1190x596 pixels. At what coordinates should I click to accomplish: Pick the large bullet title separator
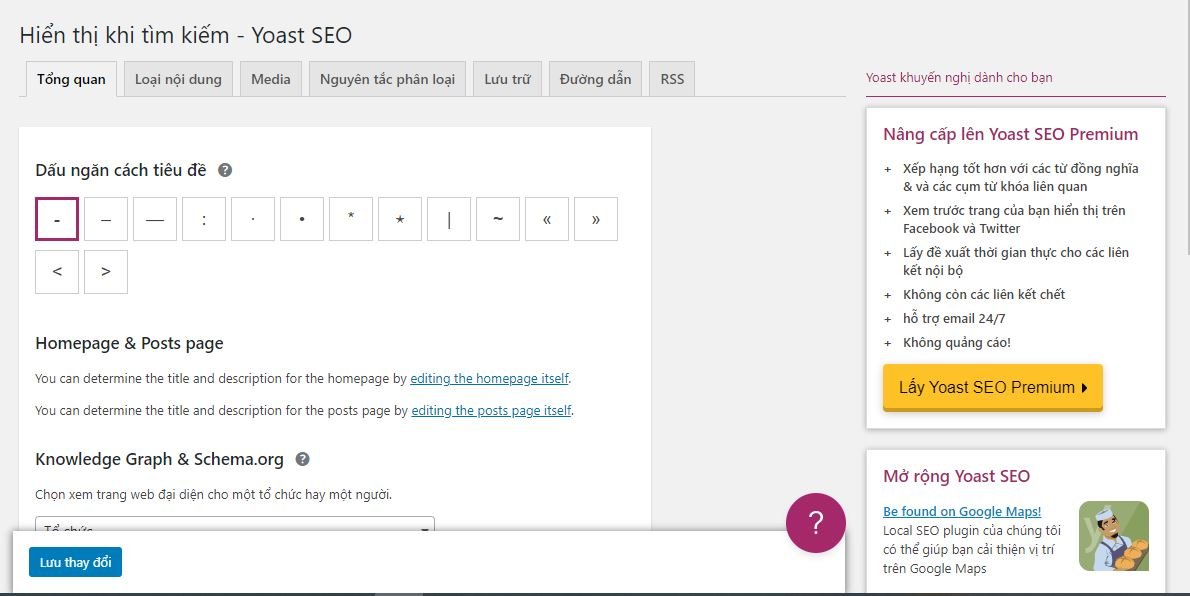(x=302, y=219)
